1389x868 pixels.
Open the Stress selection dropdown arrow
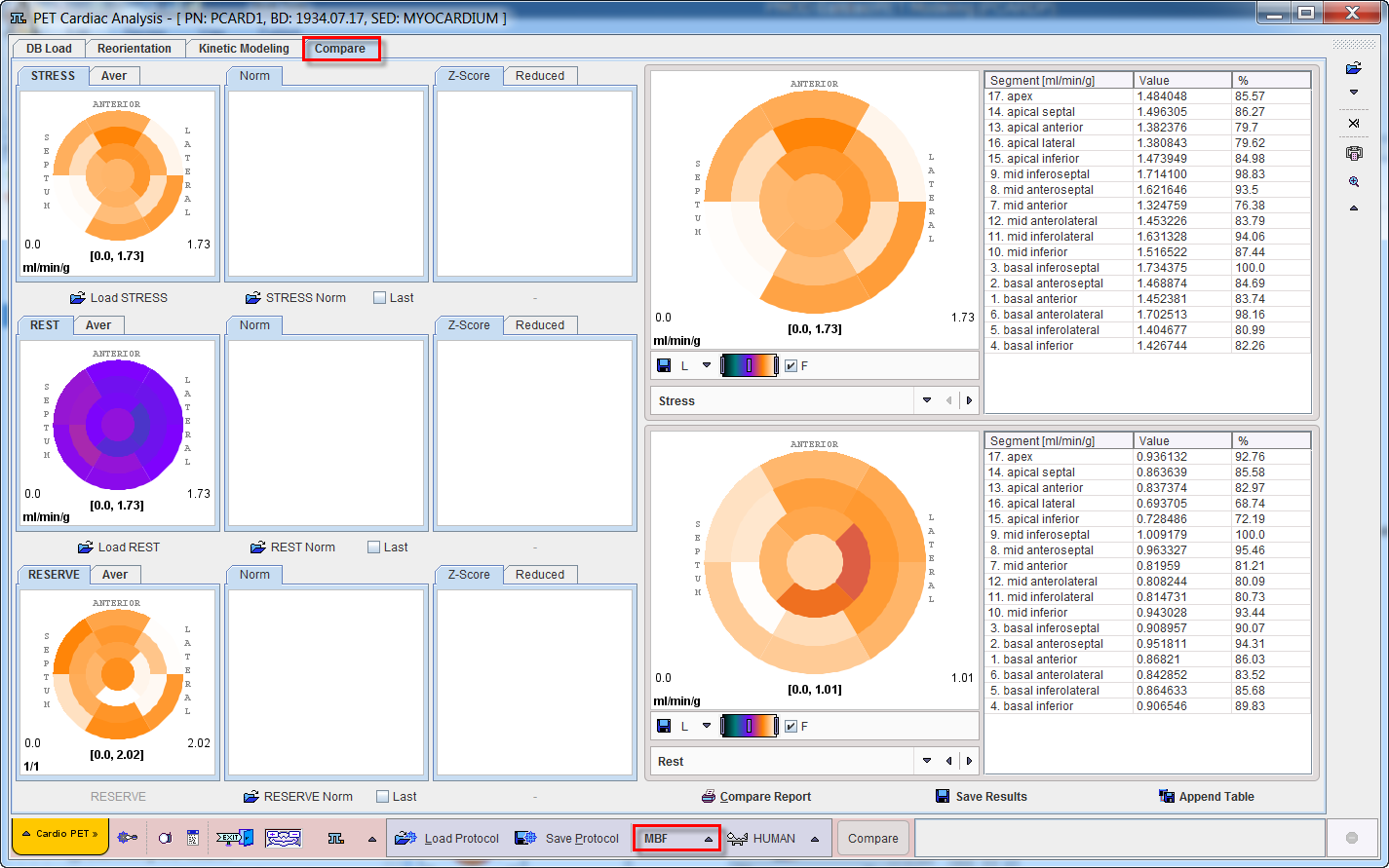927,400
